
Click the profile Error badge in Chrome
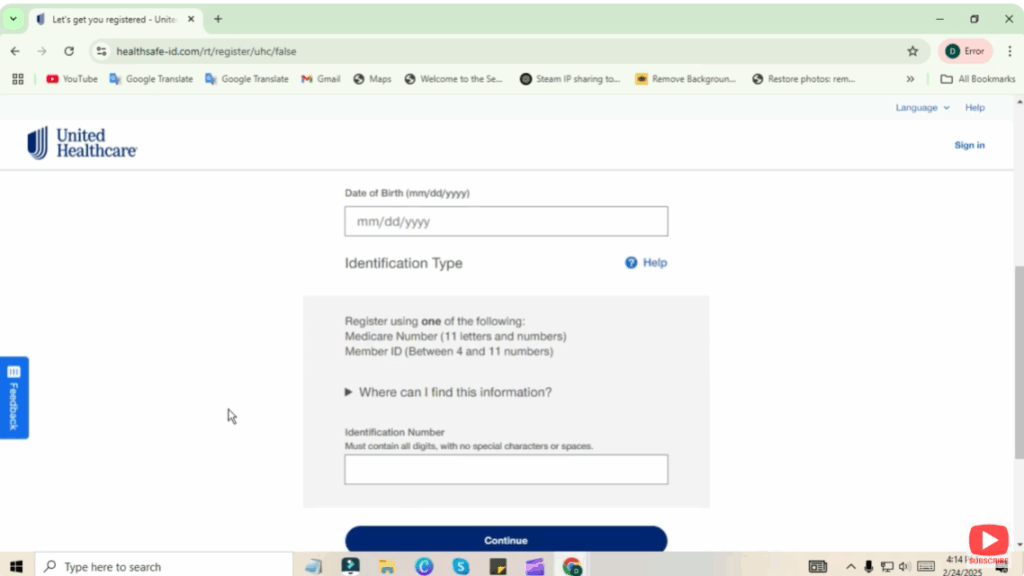click(964, 51)
